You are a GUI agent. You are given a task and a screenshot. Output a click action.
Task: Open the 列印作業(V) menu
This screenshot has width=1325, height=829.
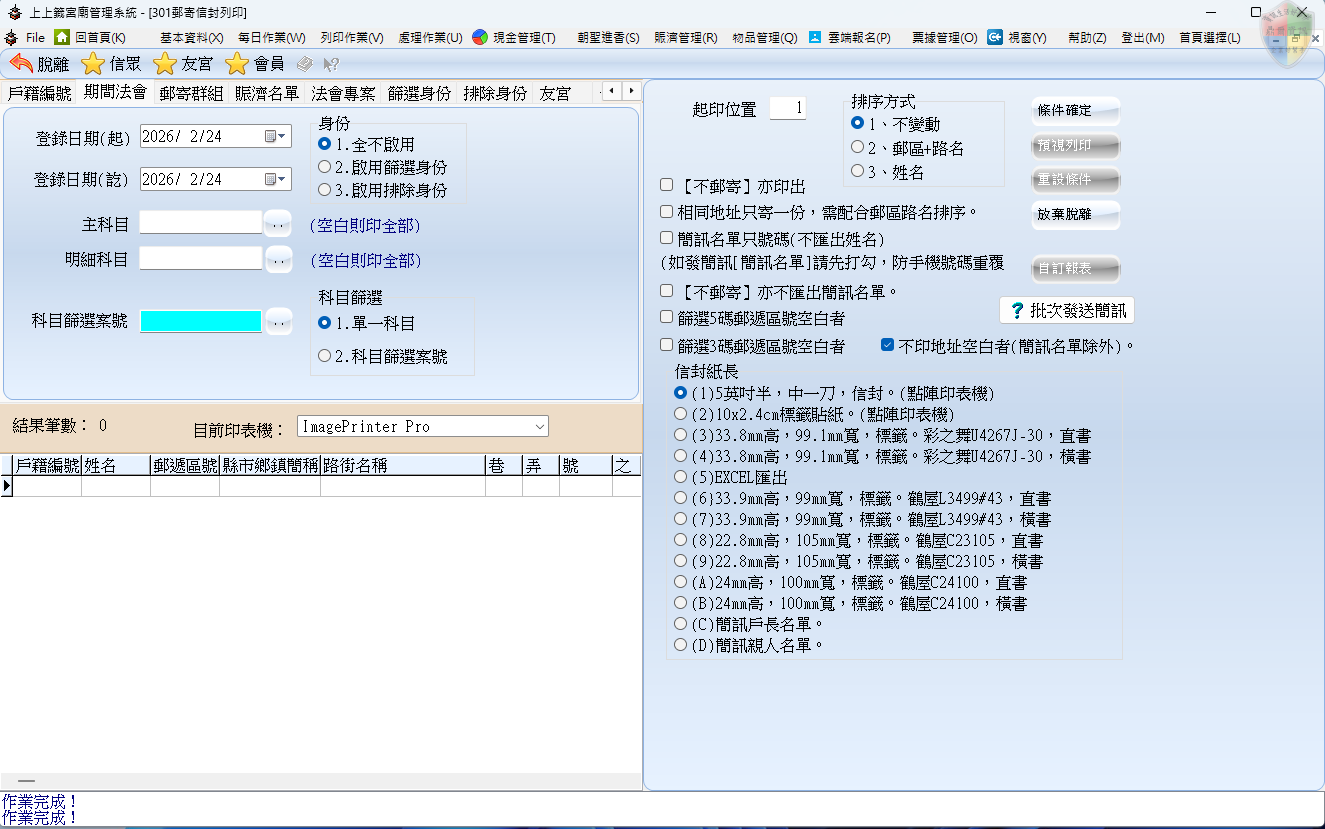point(352,37)
